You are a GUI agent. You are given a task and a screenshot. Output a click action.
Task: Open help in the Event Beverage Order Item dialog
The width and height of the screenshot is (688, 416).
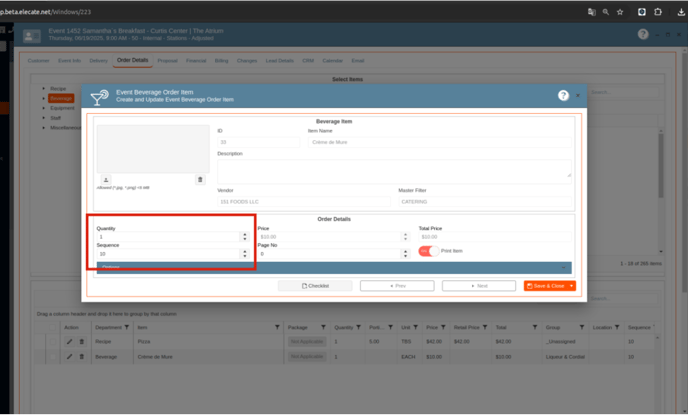563,96
